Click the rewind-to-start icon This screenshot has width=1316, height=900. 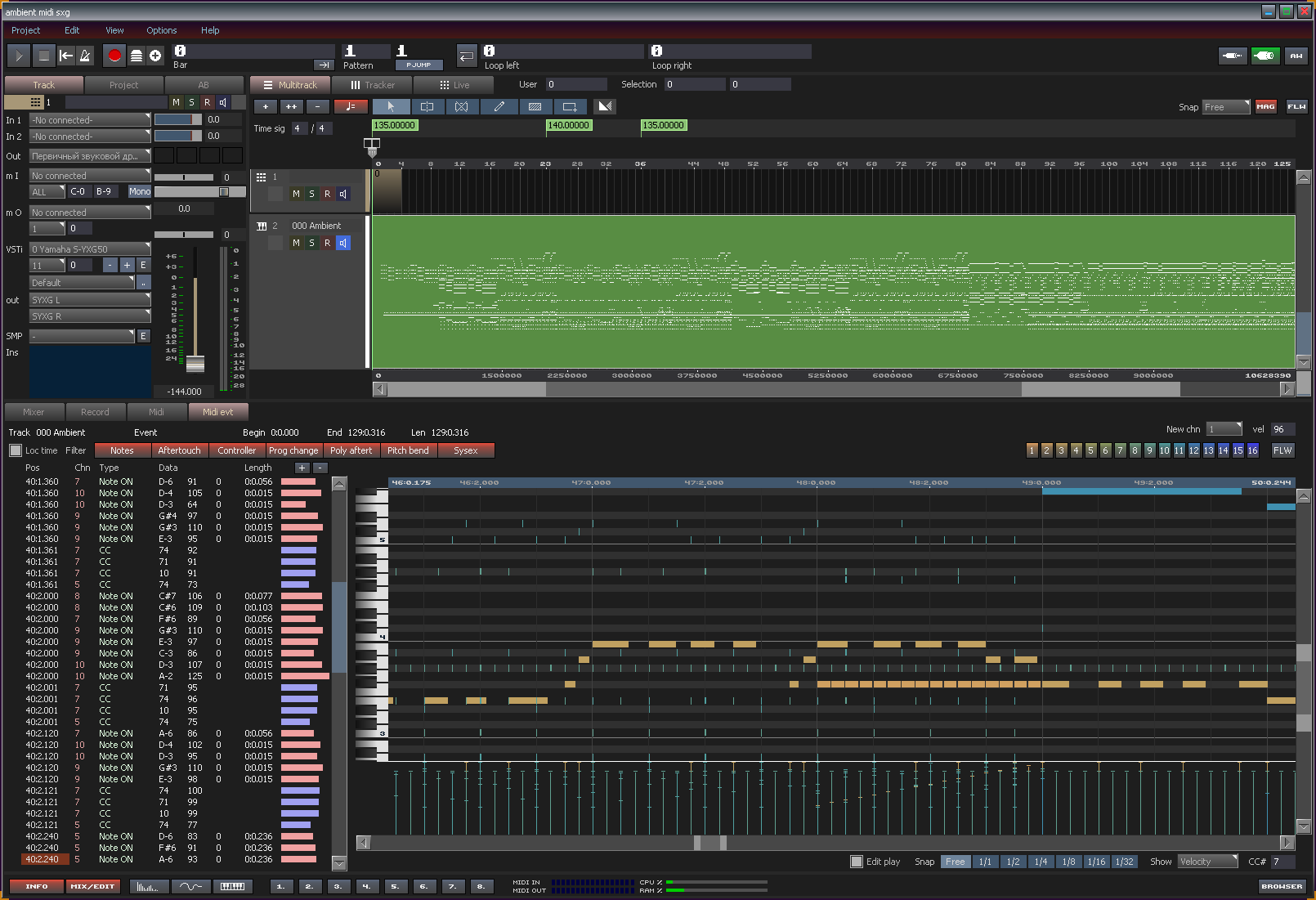[x=66, y=56]
